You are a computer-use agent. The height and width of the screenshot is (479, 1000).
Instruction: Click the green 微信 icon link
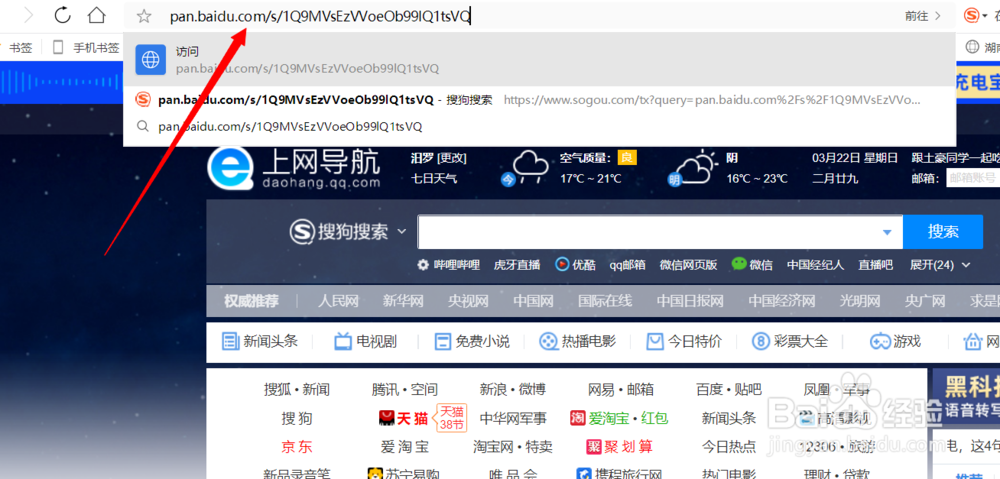(752, 265)
